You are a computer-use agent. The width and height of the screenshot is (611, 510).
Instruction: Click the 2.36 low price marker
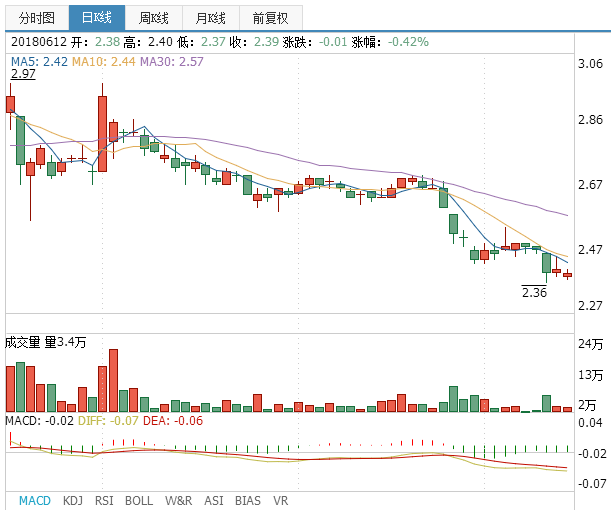pos(534,292)
